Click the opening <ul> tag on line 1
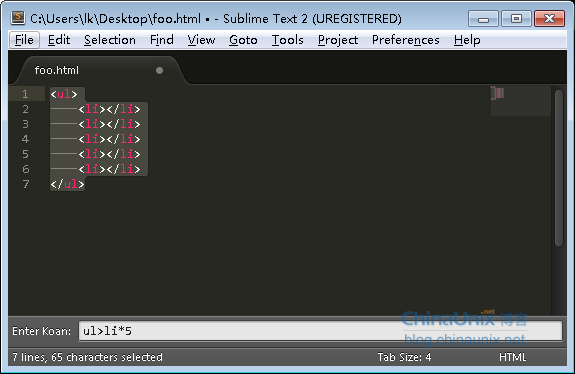 [64, 94]
